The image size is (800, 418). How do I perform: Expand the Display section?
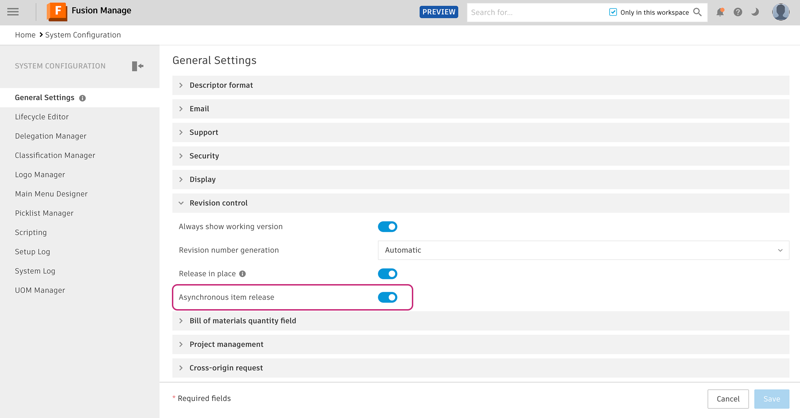pyautogui.click(x=481, y=179)
